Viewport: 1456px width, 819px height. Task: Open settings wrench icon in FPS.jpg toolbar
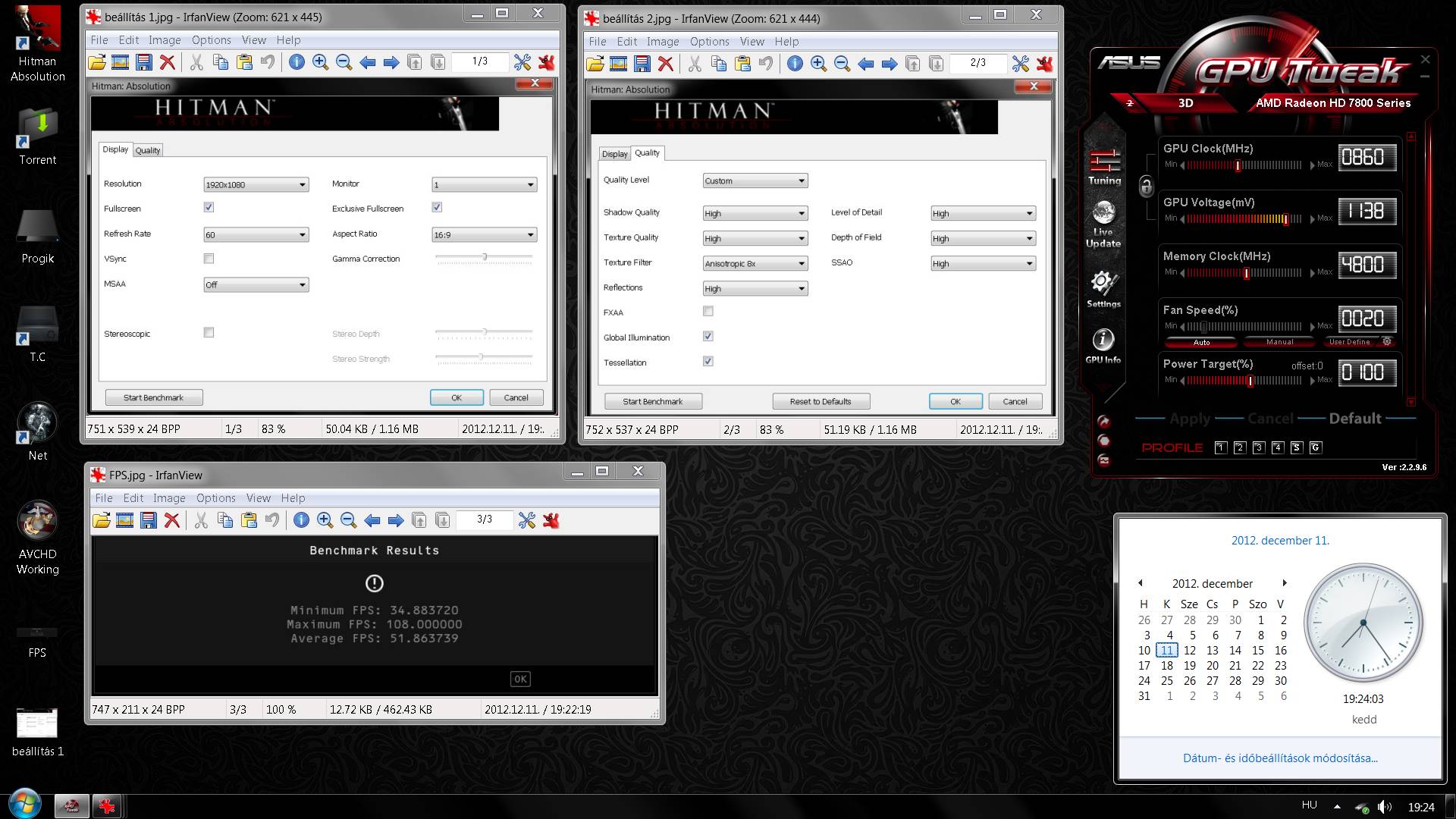coord(527,520)
